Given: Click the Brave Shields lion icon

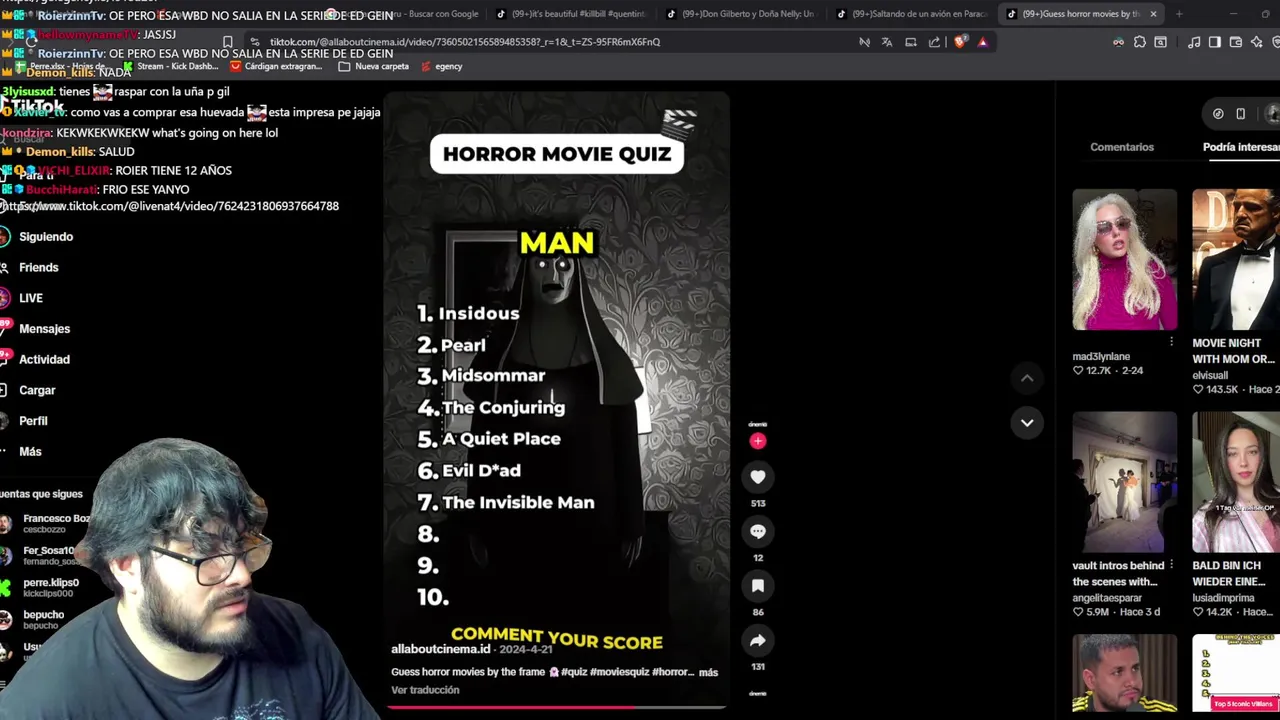Looking at the screenshot, I should [x=960, y=42].
